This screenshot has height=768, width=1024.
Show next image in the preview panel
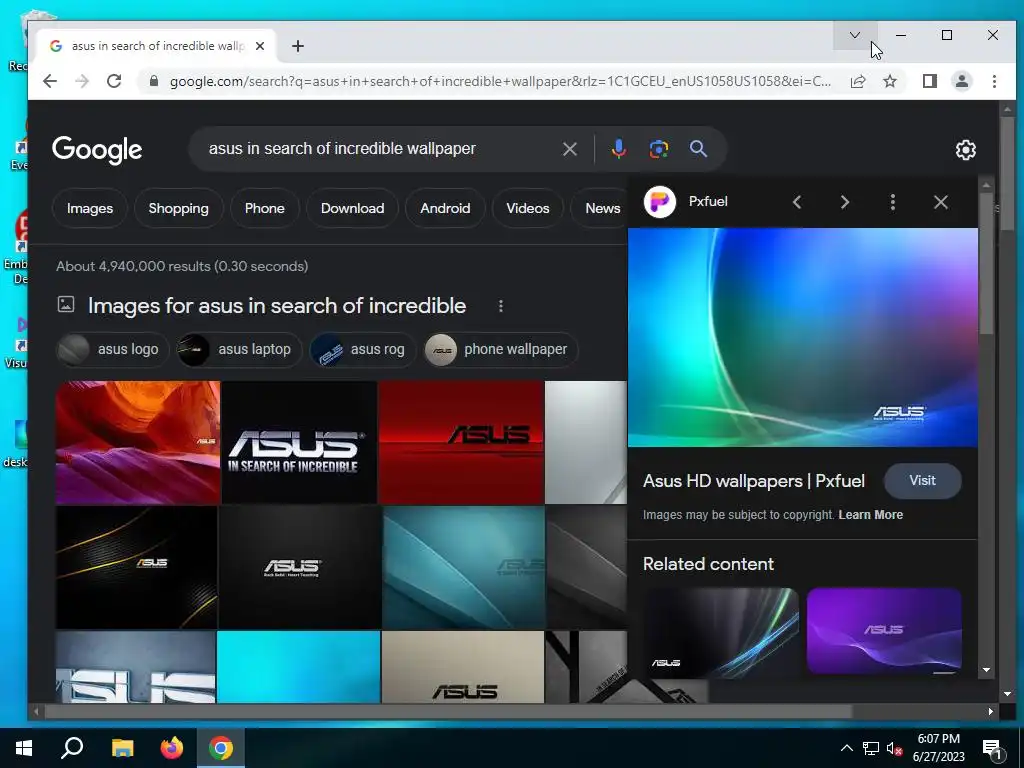[x=844, y=202]
